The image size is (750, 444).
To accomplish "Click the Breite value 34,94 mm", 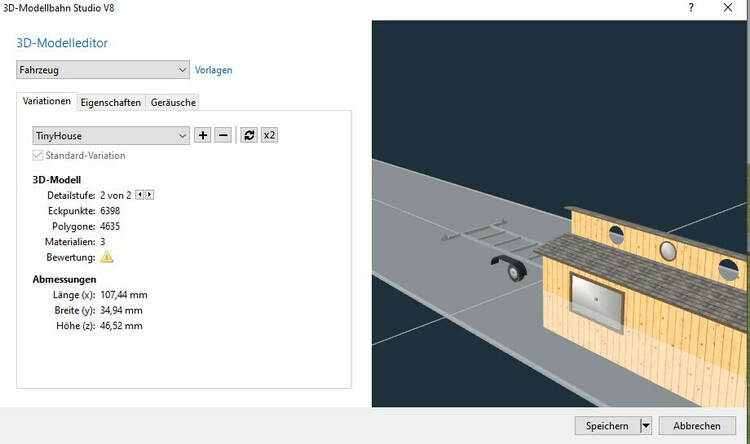I will (x=121, y=310).
